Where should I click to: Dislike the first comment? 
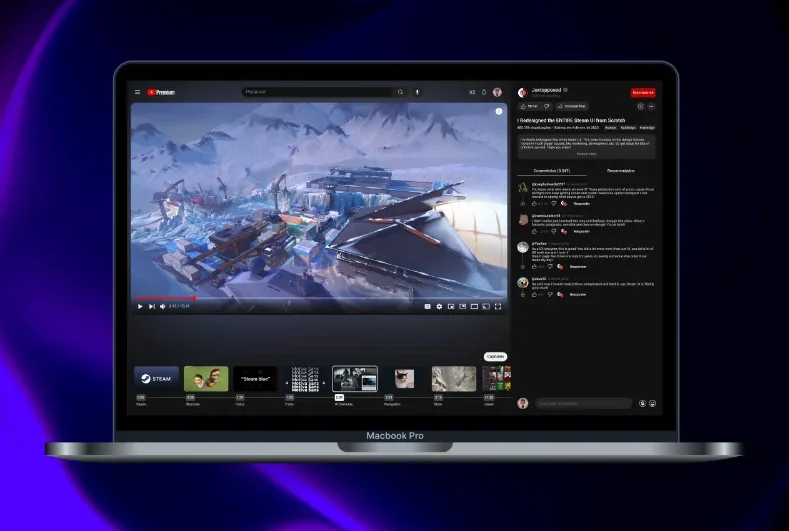[x=554, y=204]
